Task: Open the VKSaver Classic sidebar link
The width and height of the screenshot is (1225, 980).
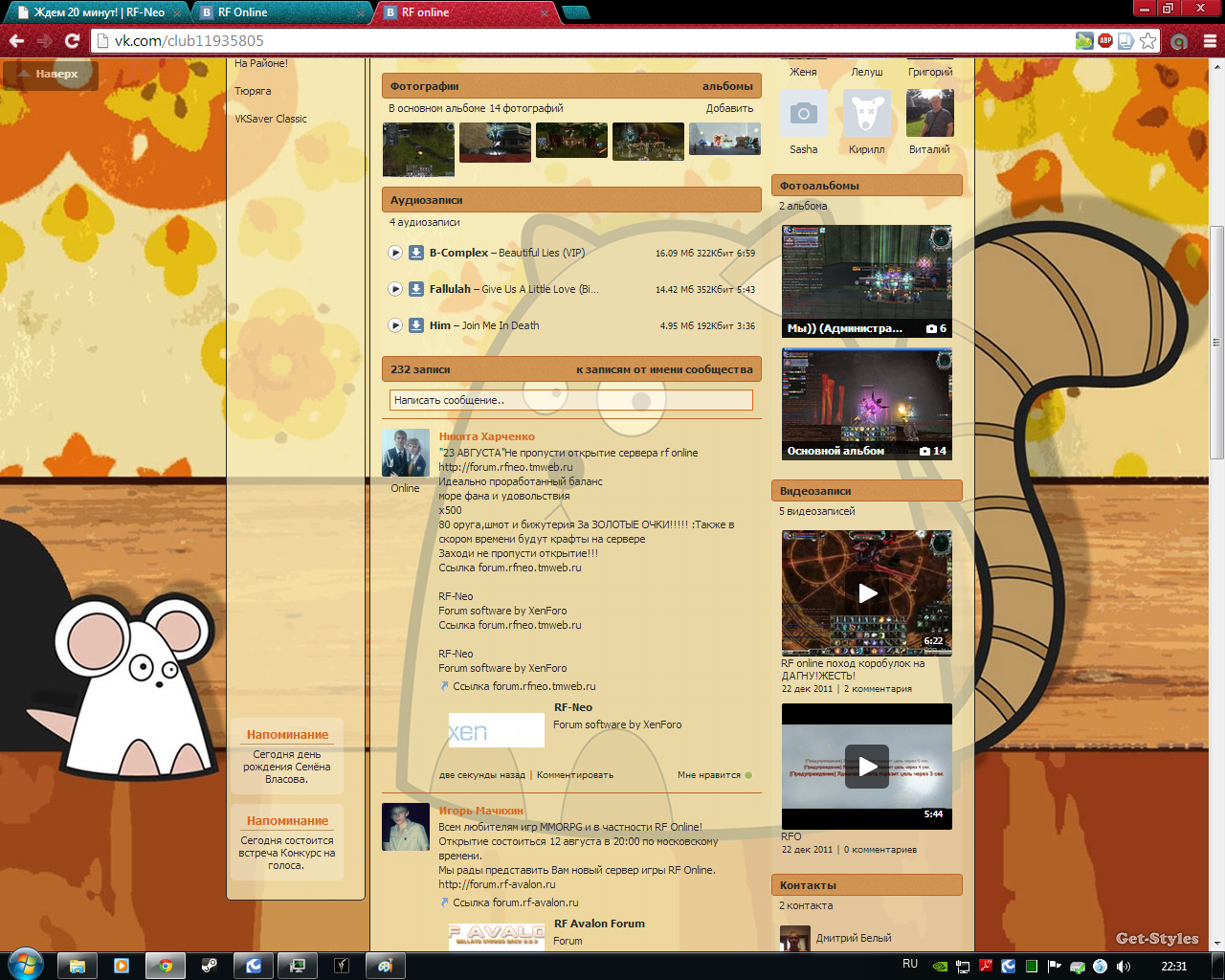Action: (271, 119)
